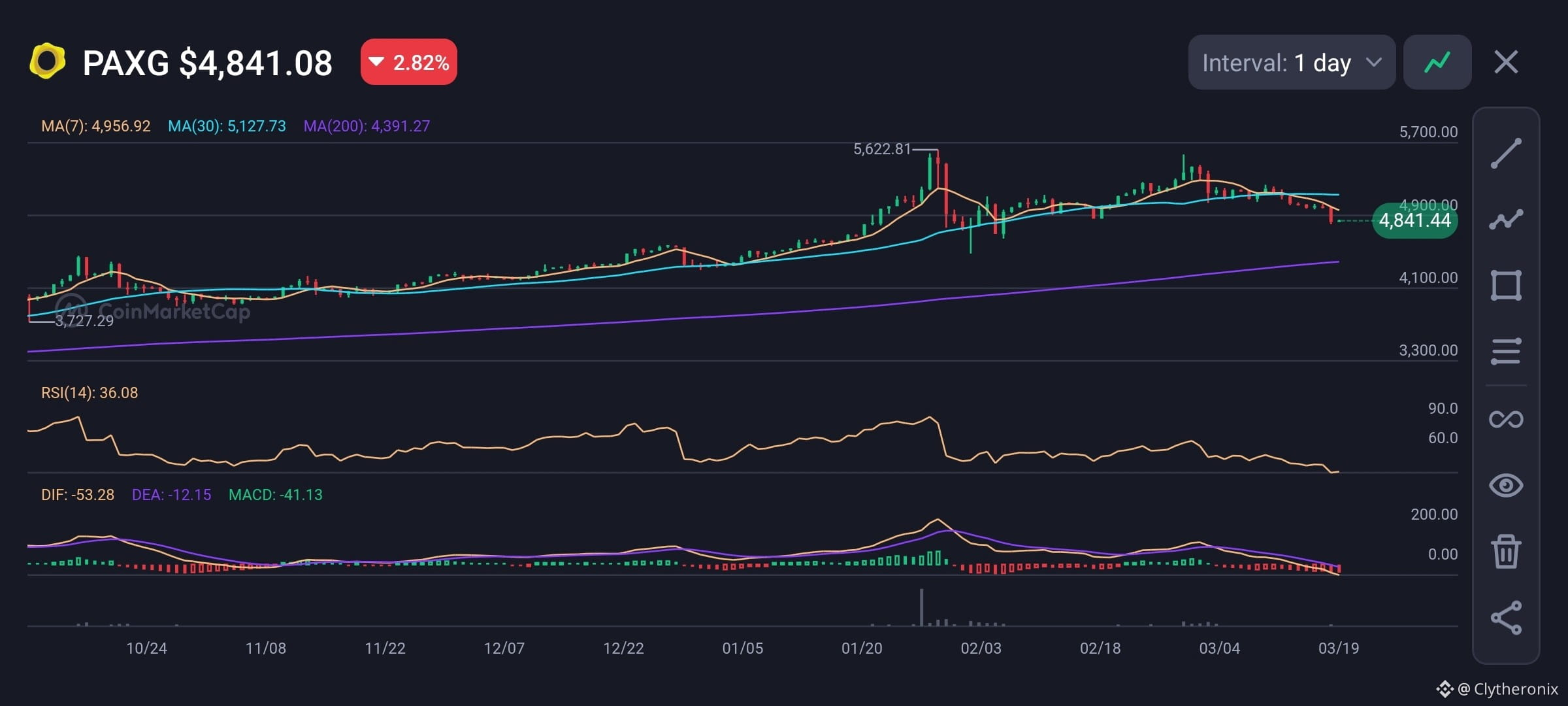Click the 02/03 date on time axis
The width and height of the screenshot is (1568, 706).
click(981, 648)
